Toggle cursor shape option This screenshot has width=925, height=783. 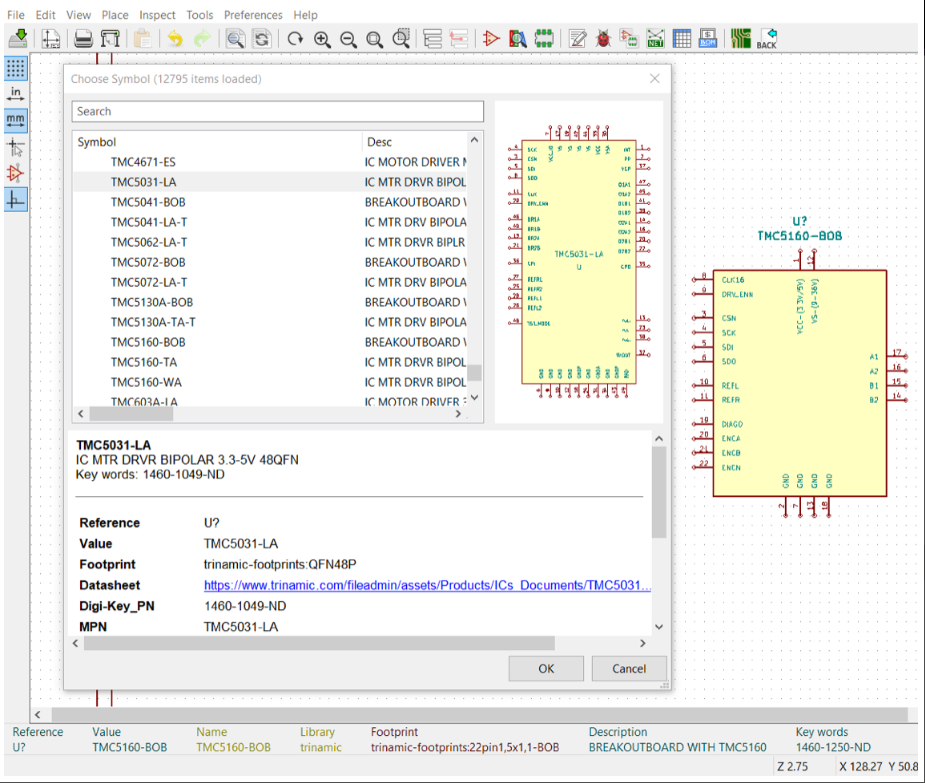point(15,148)
